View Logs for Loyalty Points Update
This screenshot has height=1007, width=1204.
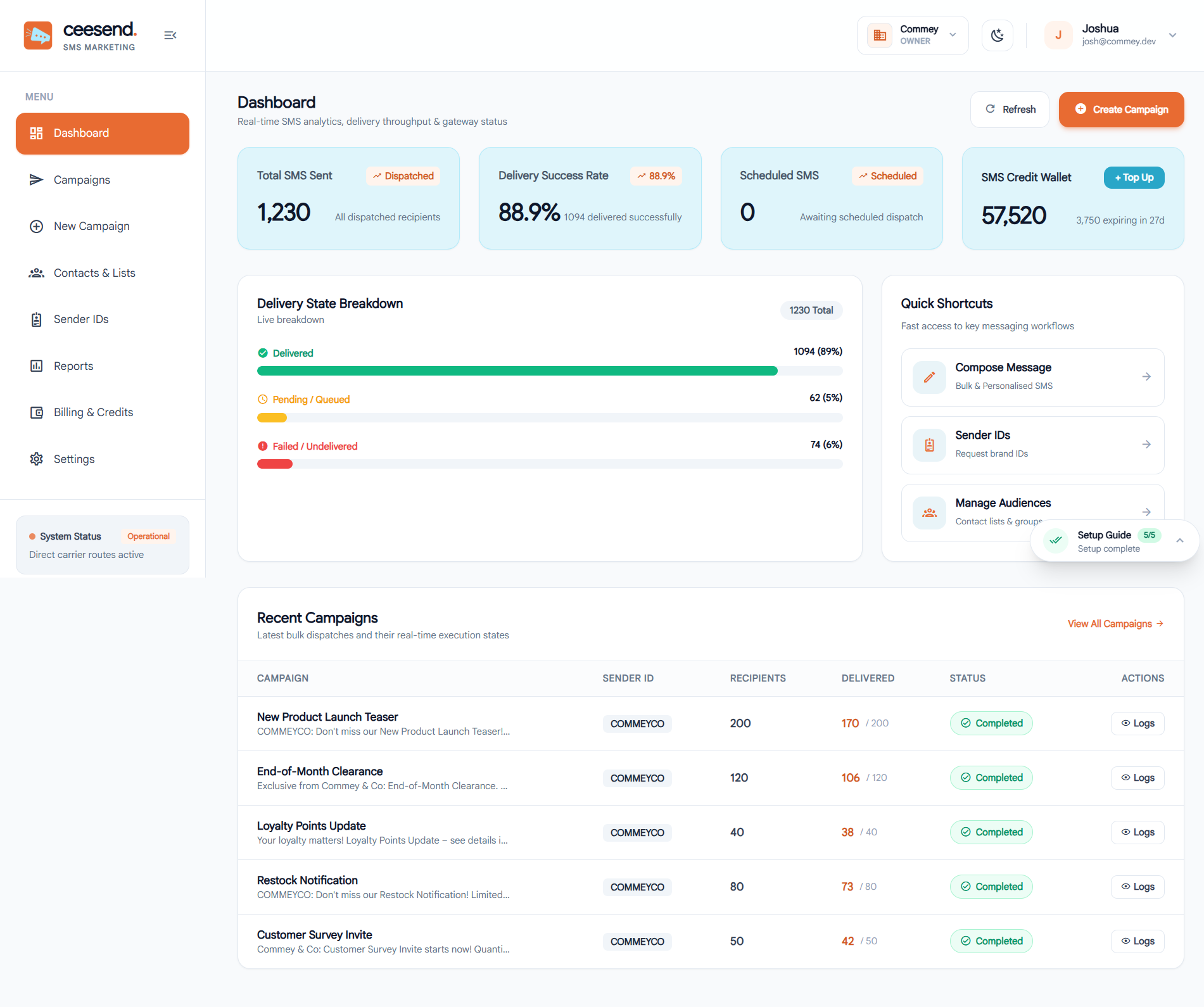[1137, 832]
